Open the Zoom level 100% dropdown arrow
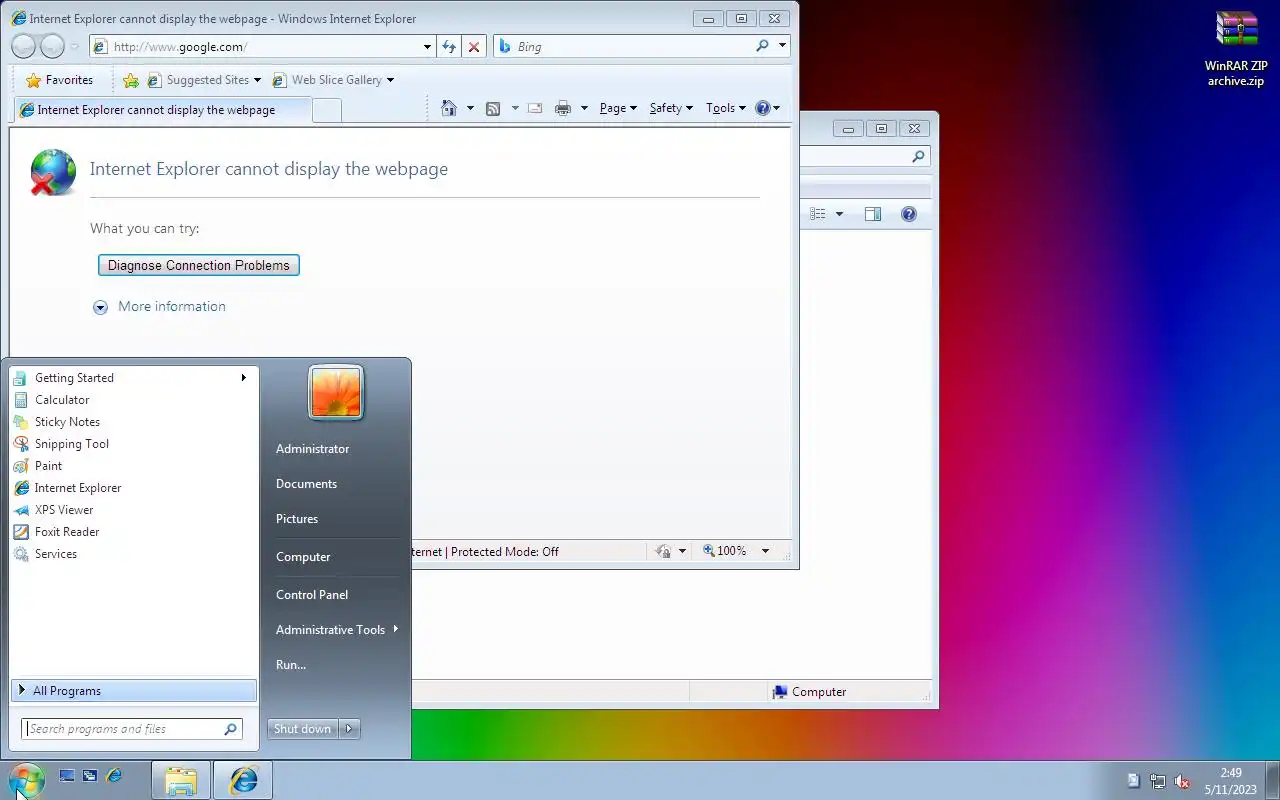1280x800 pixels. click(765, 551)
